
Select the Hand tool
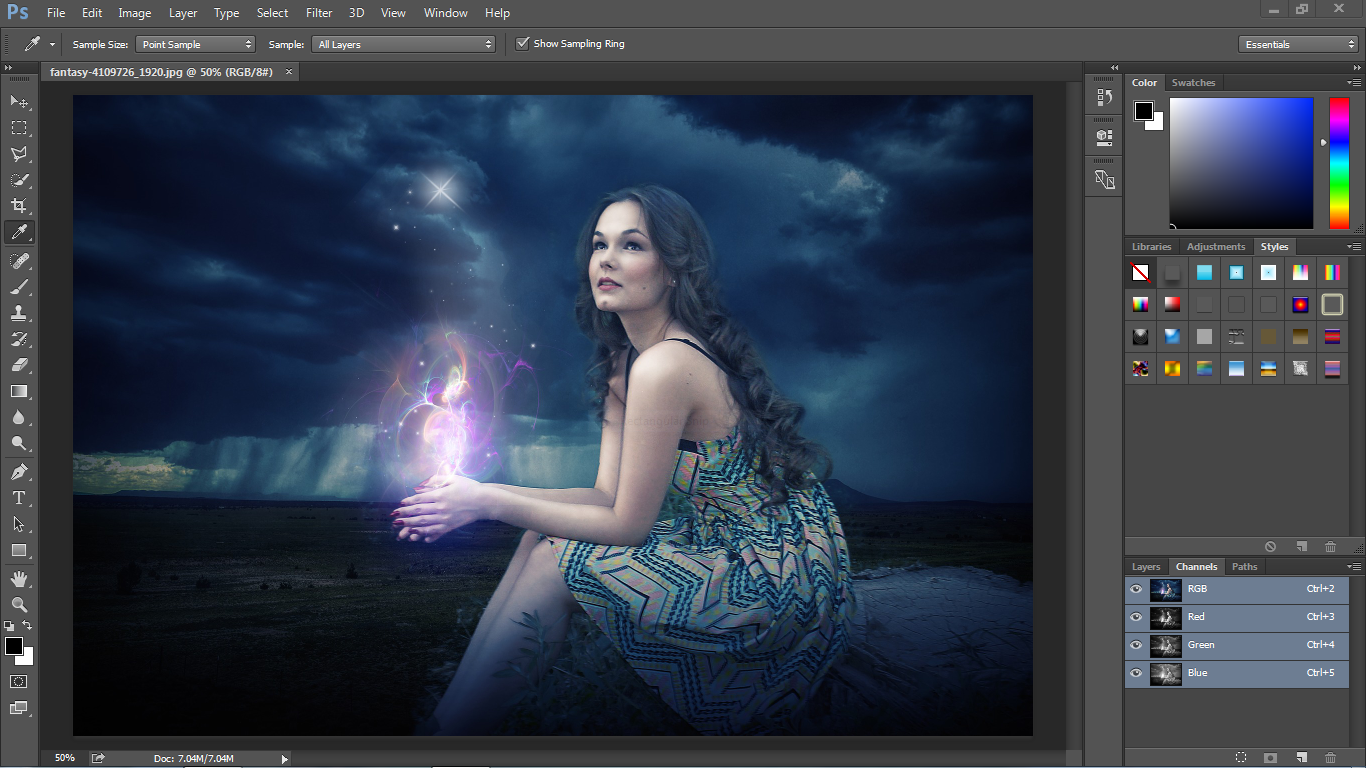19,578
